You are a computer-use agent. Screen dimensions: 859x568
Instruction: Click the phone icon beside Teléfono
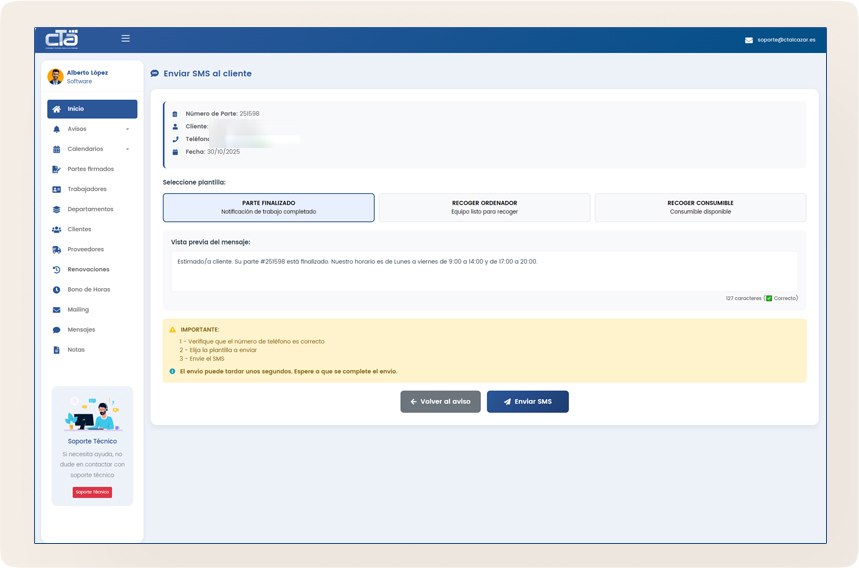175,139
